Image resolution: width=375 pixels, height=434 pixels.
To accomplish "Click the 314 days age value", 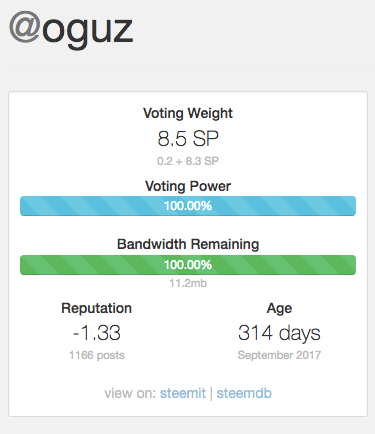I will 279,333.
